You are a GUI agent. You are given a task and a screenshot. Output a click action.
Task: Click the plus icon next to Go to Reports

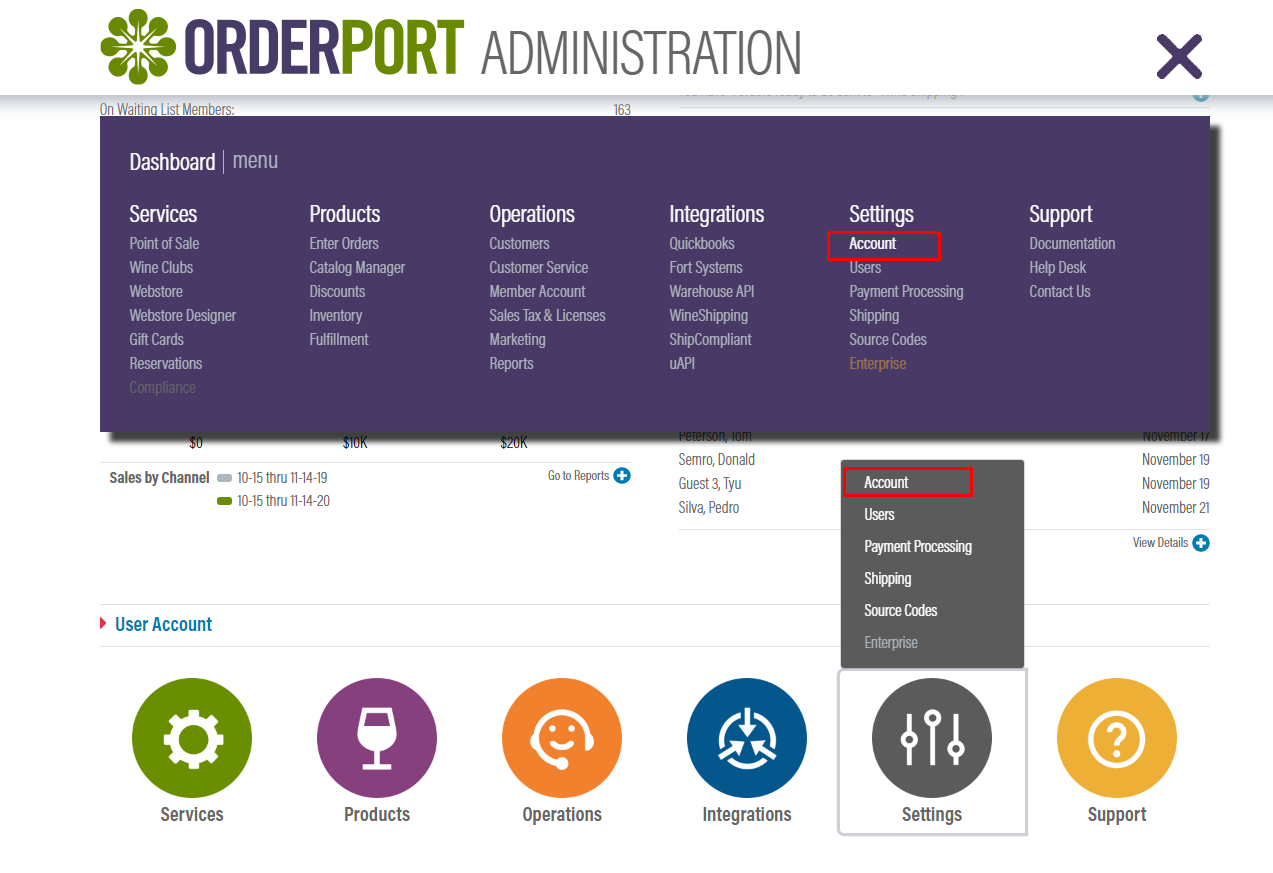[622, 476]
